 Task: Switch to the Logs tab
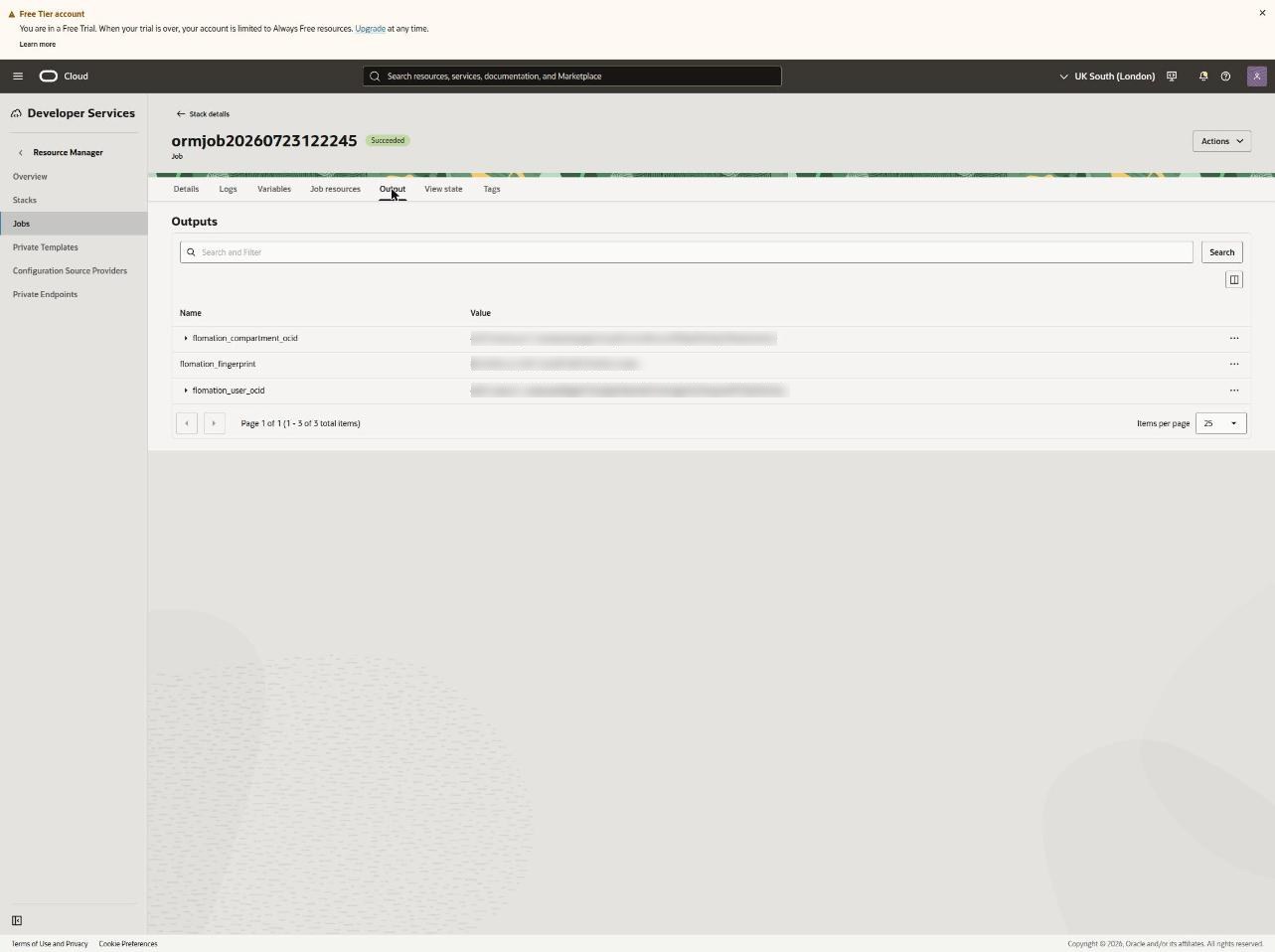pyautogui.click(x=228, y=189)
